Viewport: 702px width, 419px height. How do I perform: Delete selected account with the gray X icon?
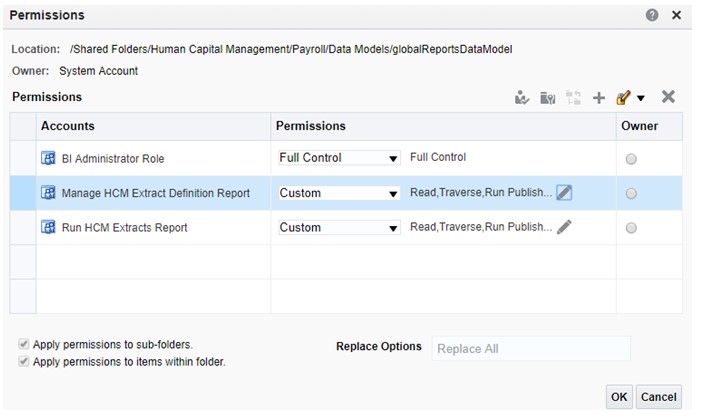pyautogui.click(x=668, y=96)
